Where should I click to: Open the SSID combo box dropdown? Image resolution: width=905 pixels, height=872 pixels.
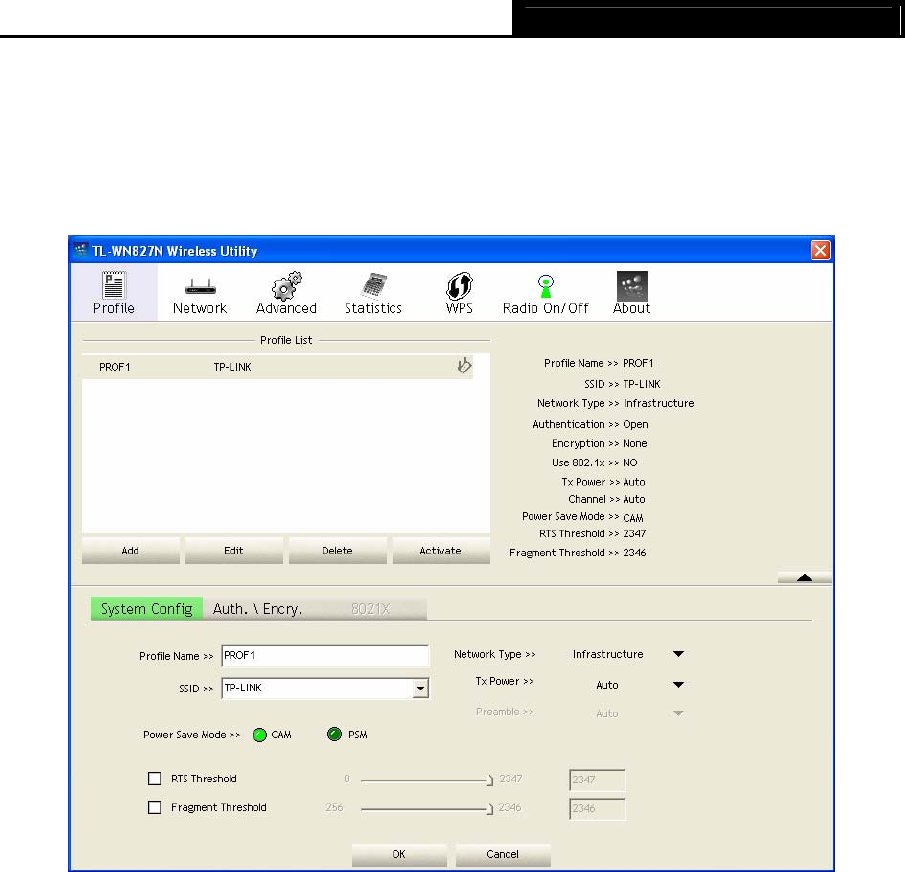click(421, 688)
